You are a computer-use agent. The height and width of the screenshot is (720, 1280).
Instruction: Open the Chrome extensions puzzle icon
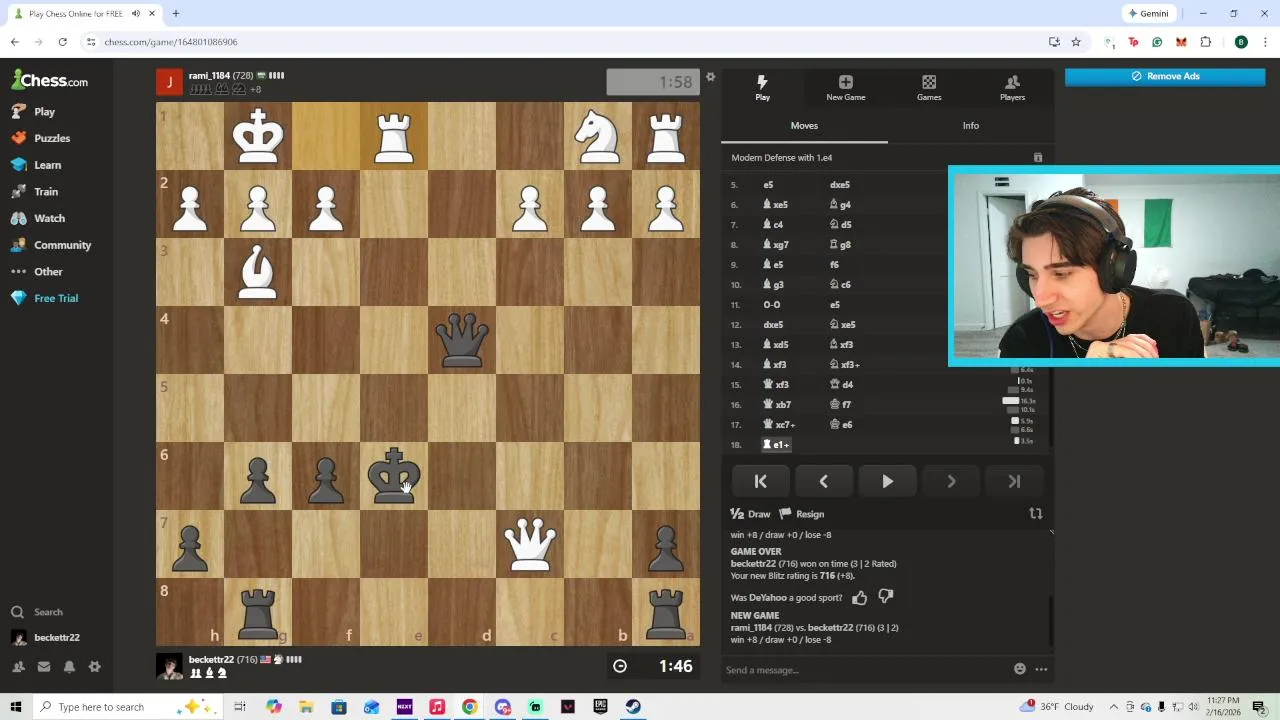point(1205,42)
